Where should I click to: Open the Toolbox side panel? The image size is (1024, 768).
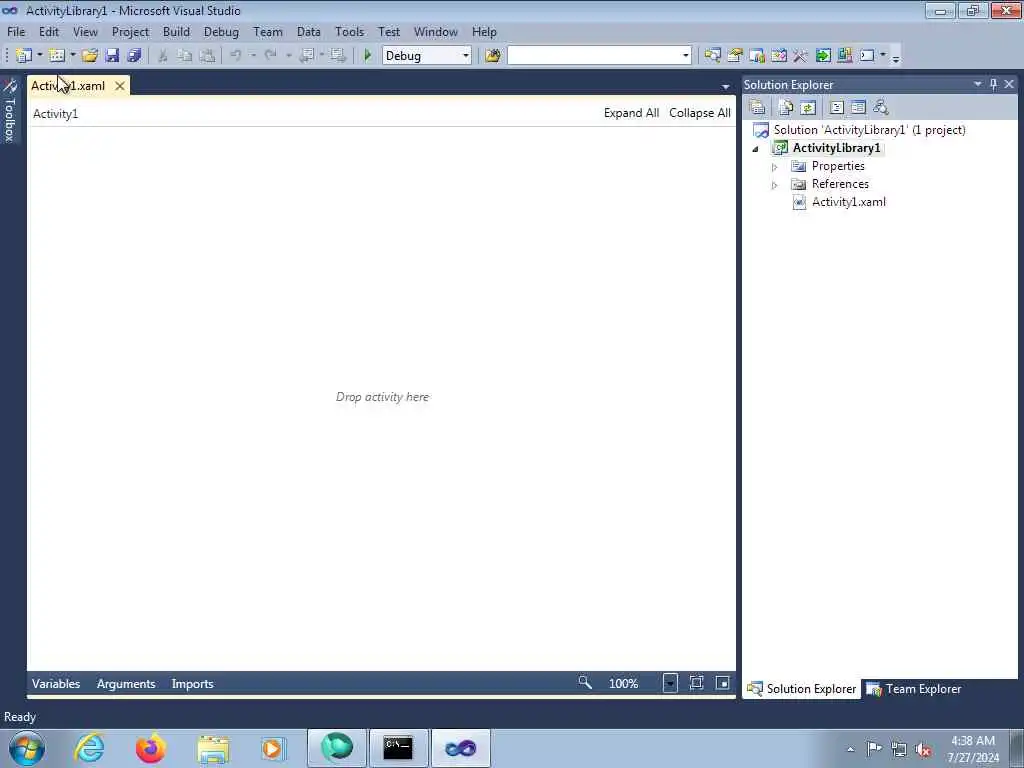tap(10, 111)
